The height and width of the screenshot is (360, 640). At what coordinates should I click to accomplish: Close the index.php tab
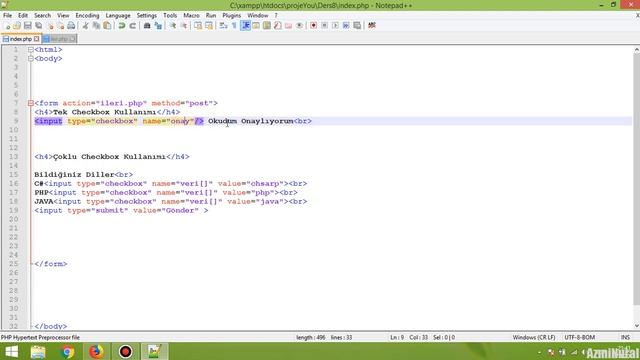37,39
